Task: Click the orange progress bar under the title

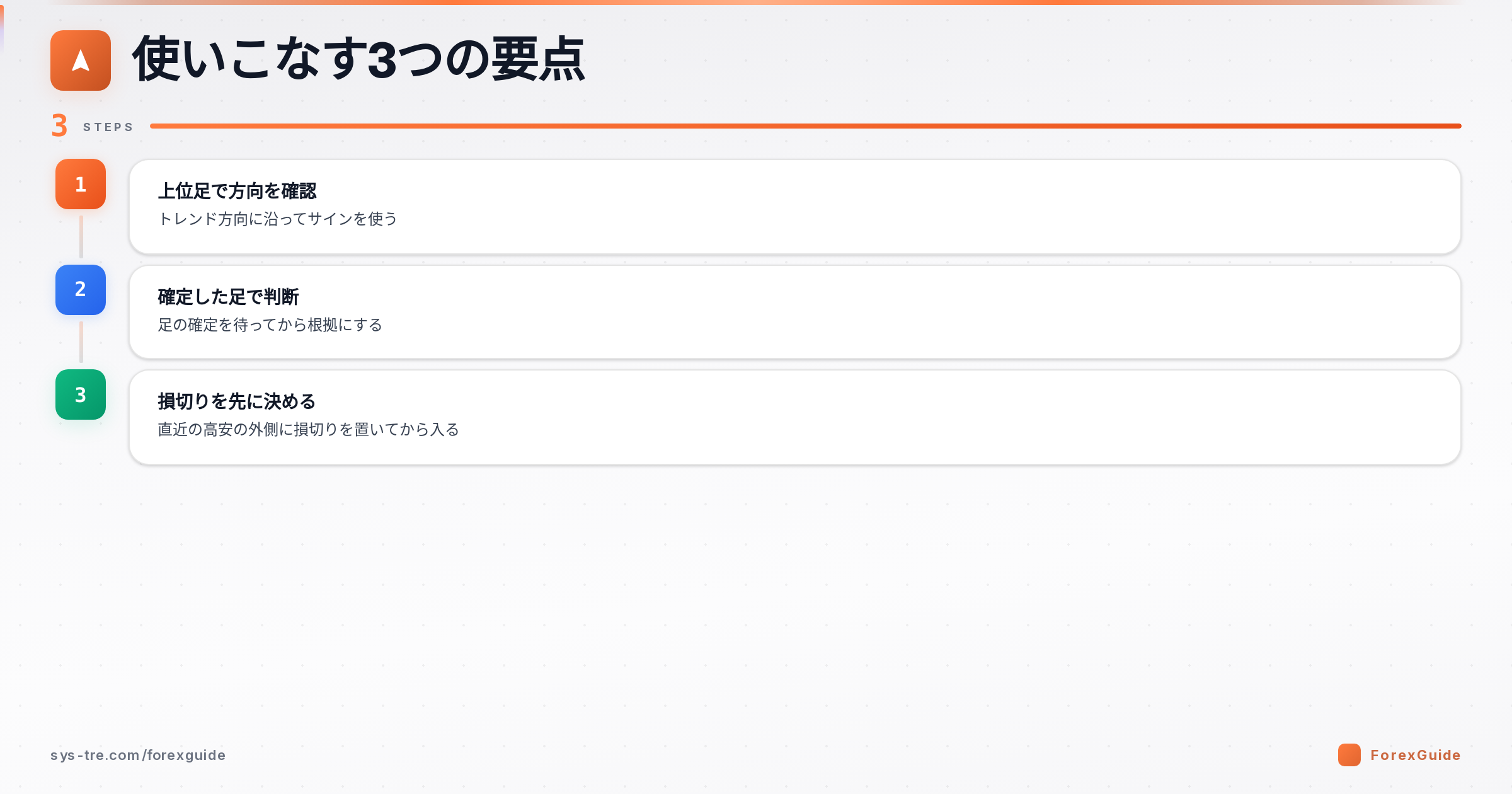Action: click(x=806, y=126)
